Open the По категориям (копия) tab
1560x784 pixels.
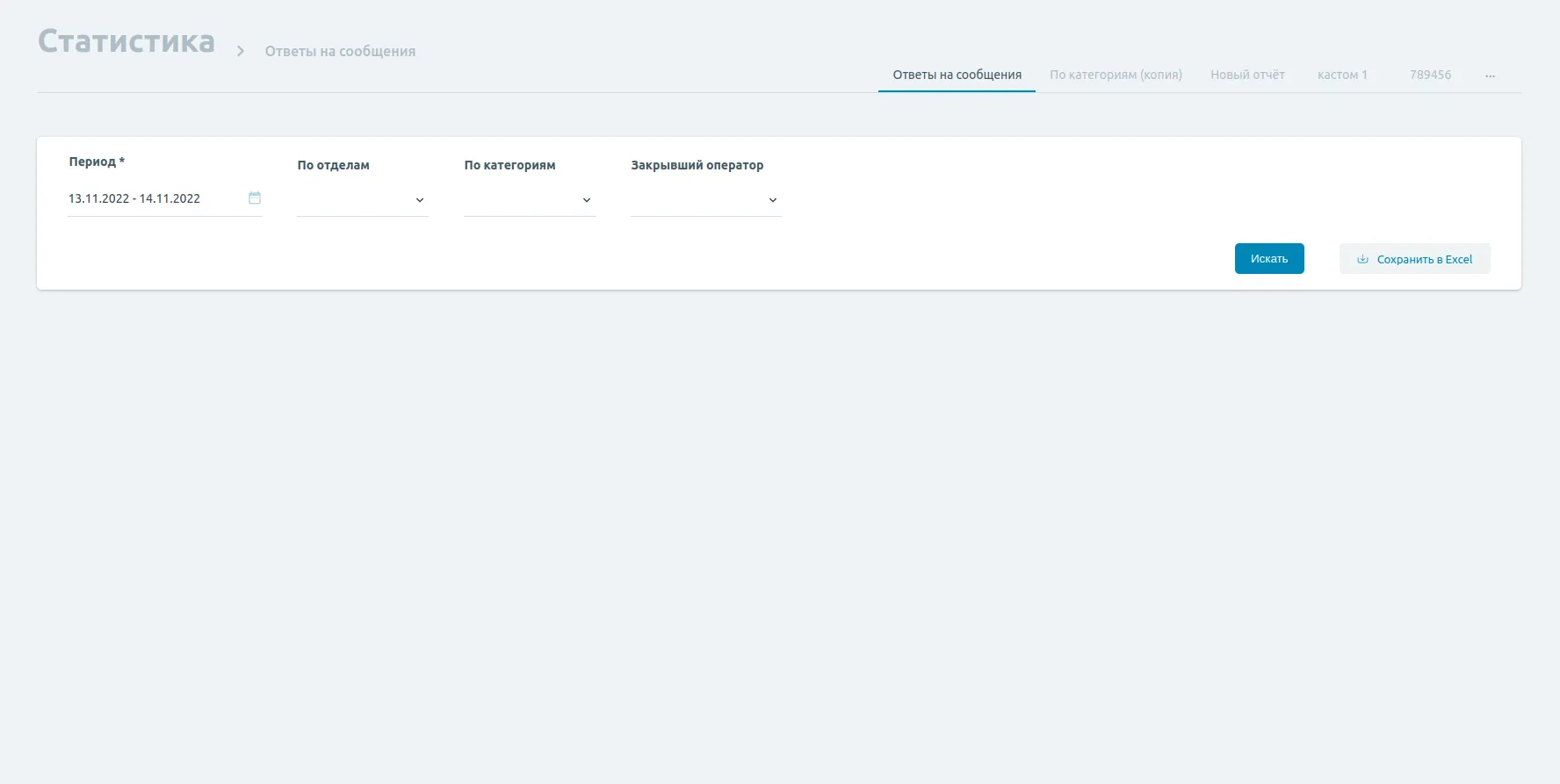pos(1116,75)
